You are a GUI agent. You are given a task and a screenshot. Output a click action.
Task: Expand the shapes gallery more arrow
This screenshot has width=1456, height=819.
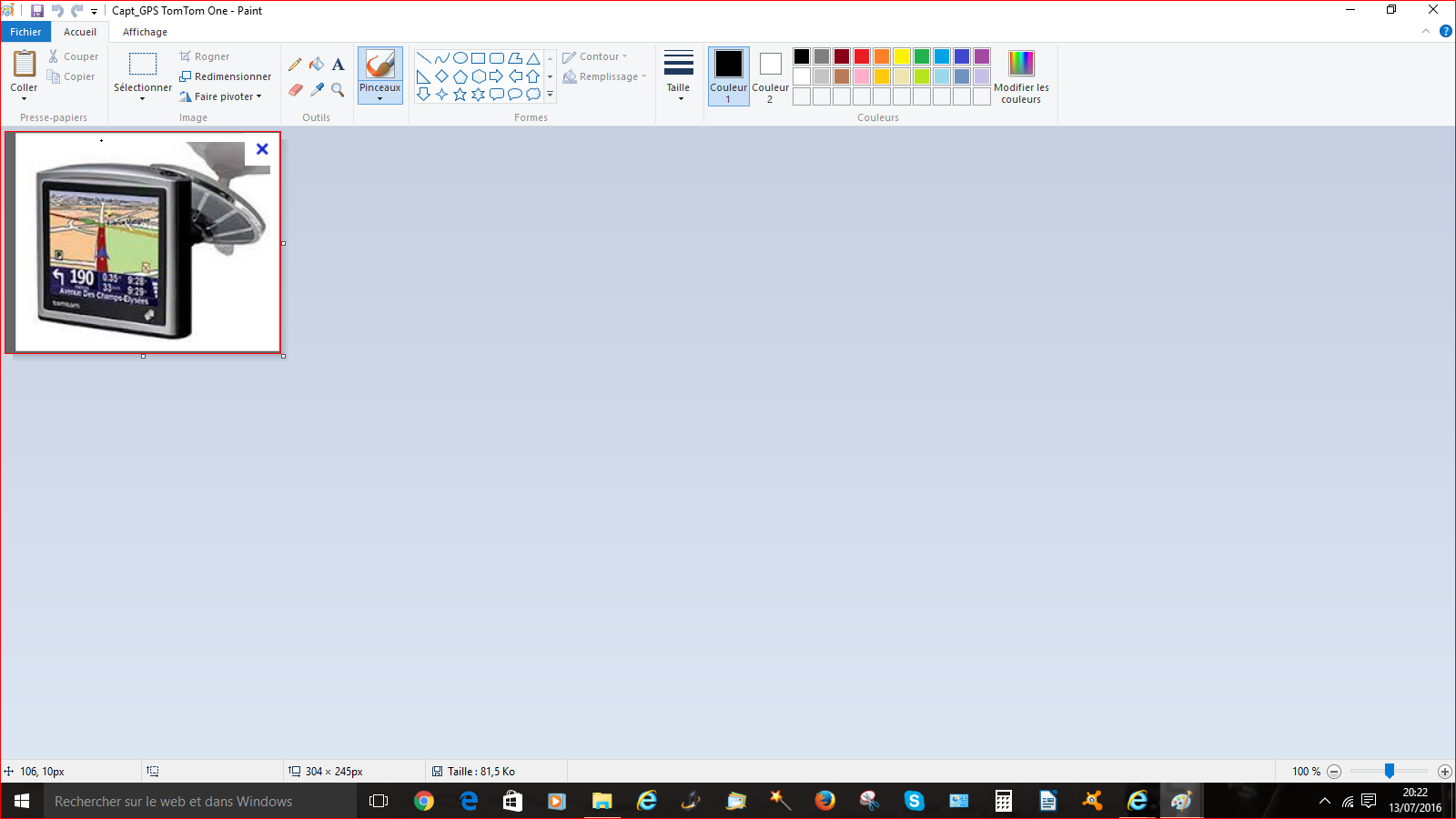(551, 95)
